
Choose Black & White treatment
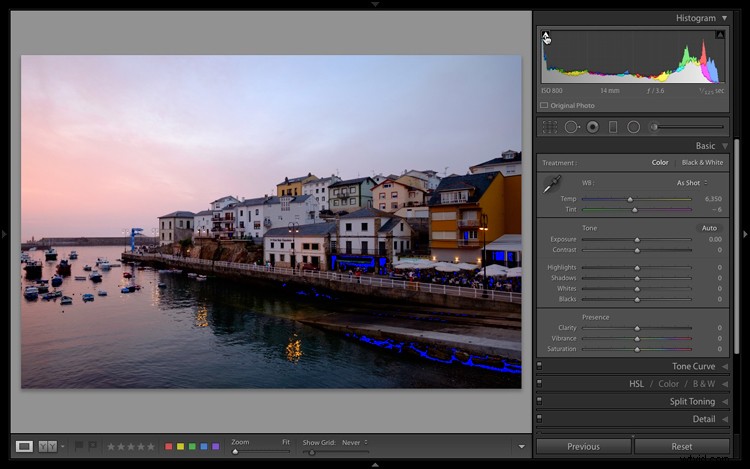coord(702,163)
